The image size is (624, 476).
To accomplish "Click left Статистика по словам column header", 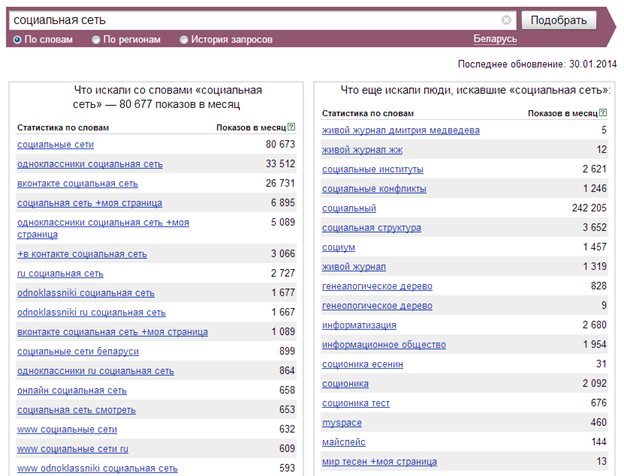I will pyautogui.click(x=63, y=128).
